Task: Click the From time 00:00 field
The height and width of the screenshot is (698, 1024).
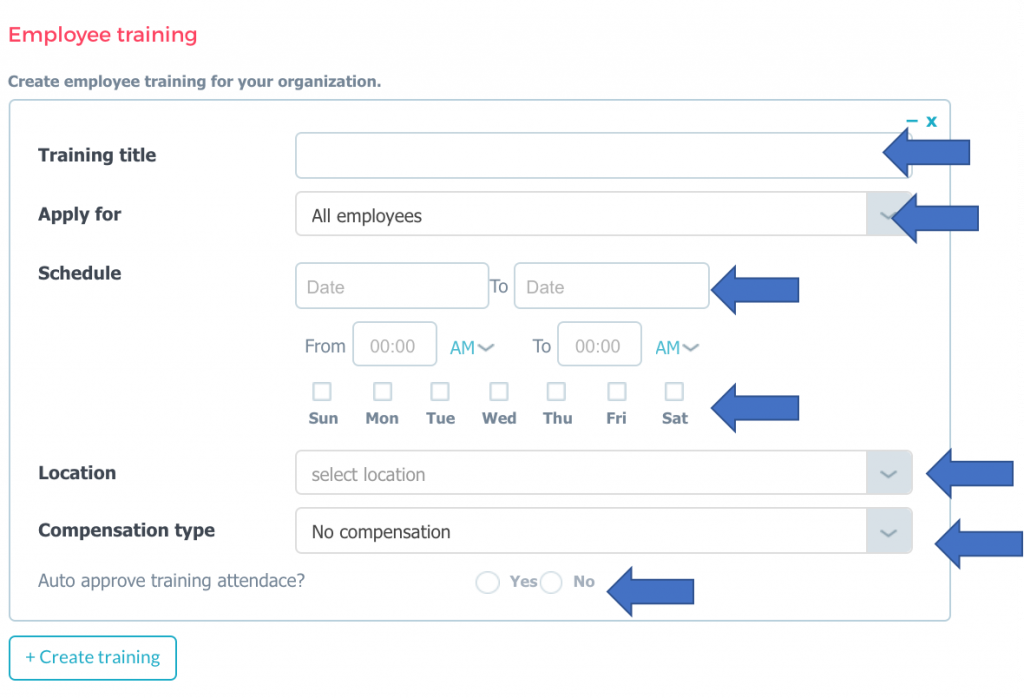Action: pos(395,345)
